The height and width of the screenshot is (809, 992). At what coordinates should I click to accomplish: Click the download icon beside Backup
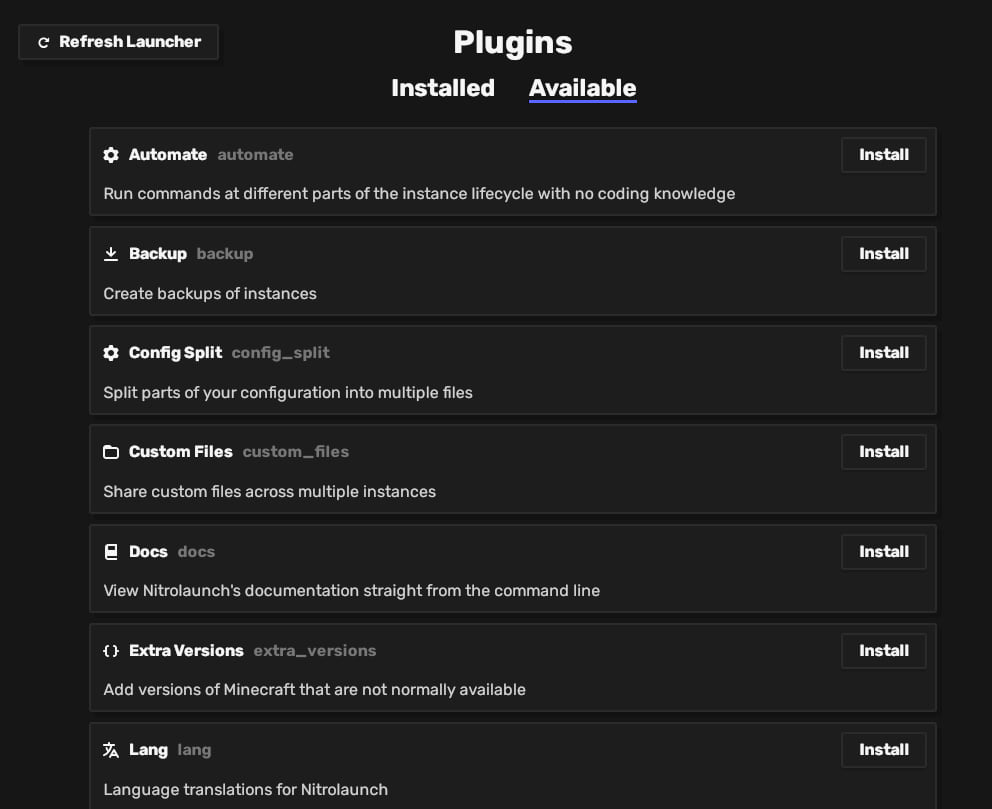111,254
